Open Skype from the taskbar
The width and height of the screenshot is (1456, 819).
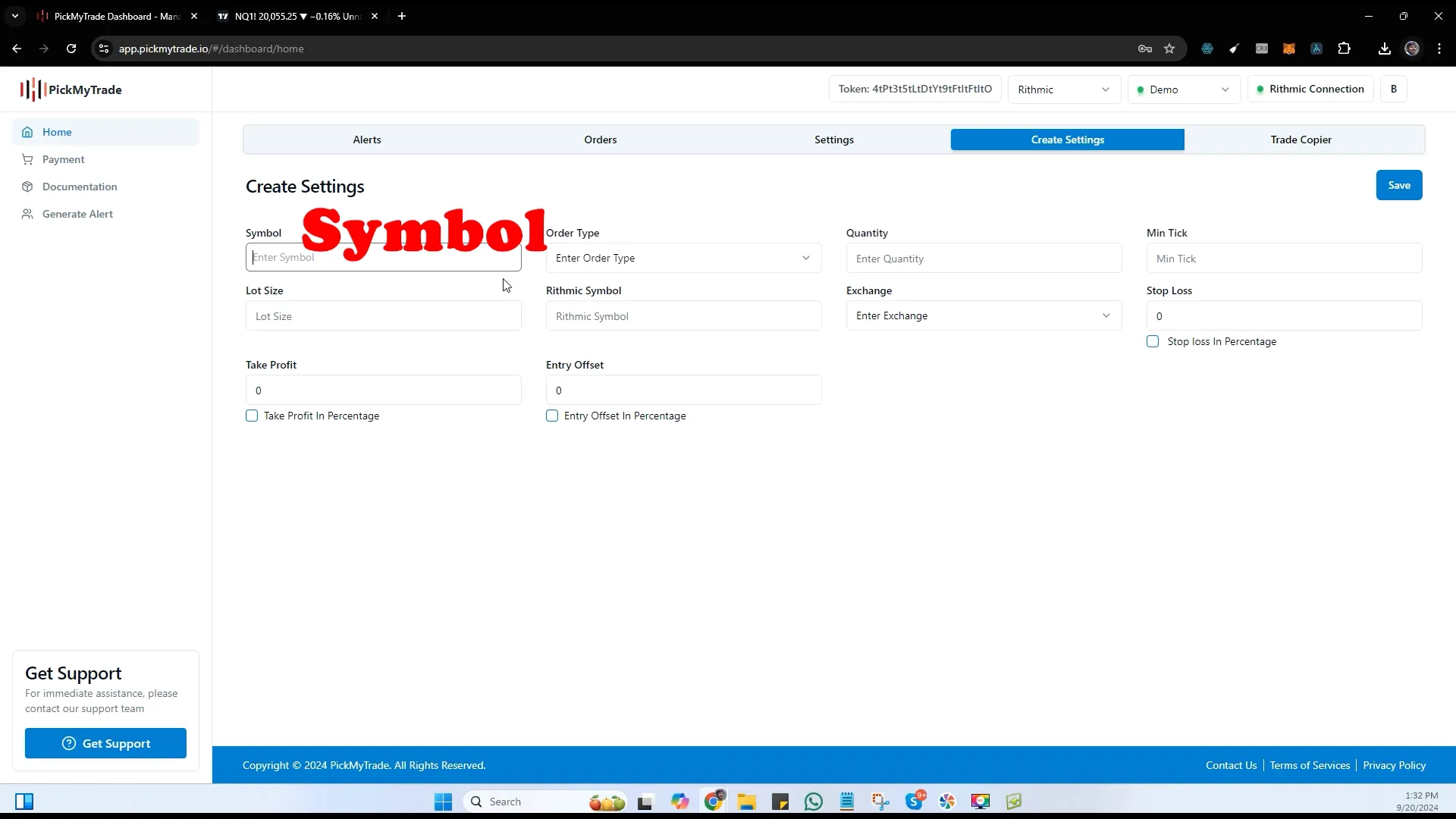[x=915, y=801]
